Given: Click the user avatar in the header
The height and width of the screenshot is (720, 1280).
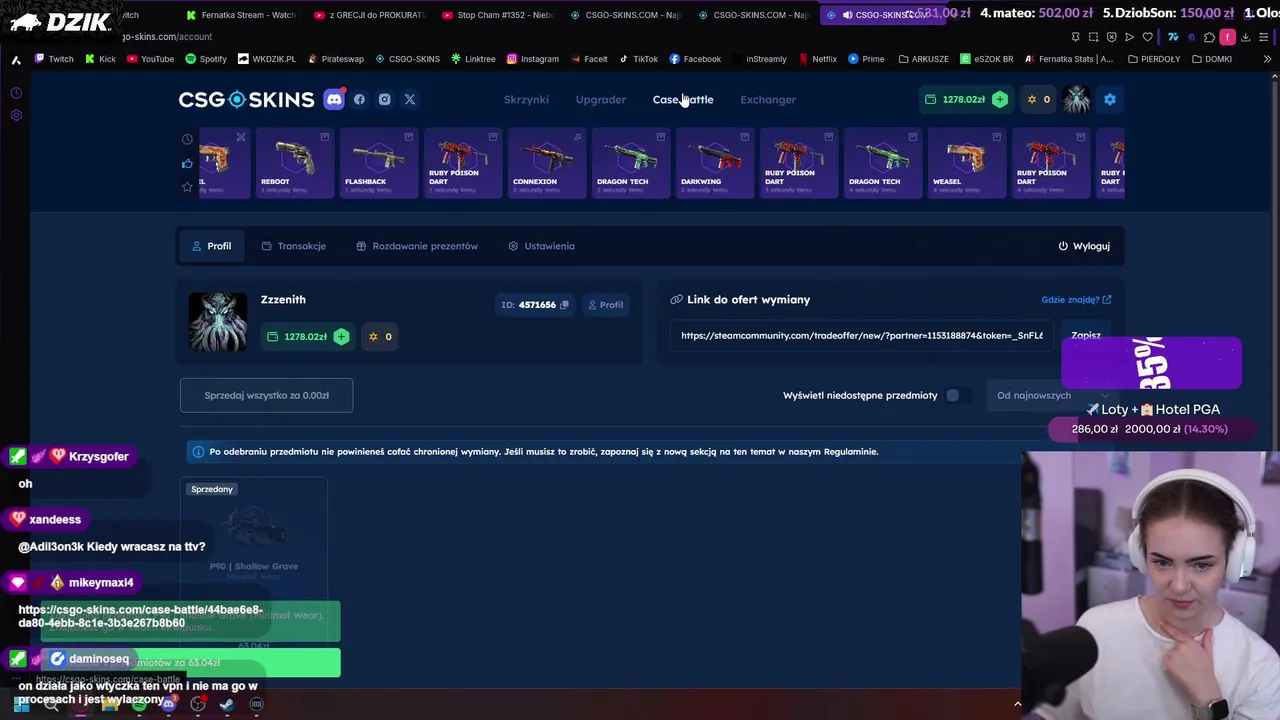Looking at the screenshot, I should pos(1077,99).
